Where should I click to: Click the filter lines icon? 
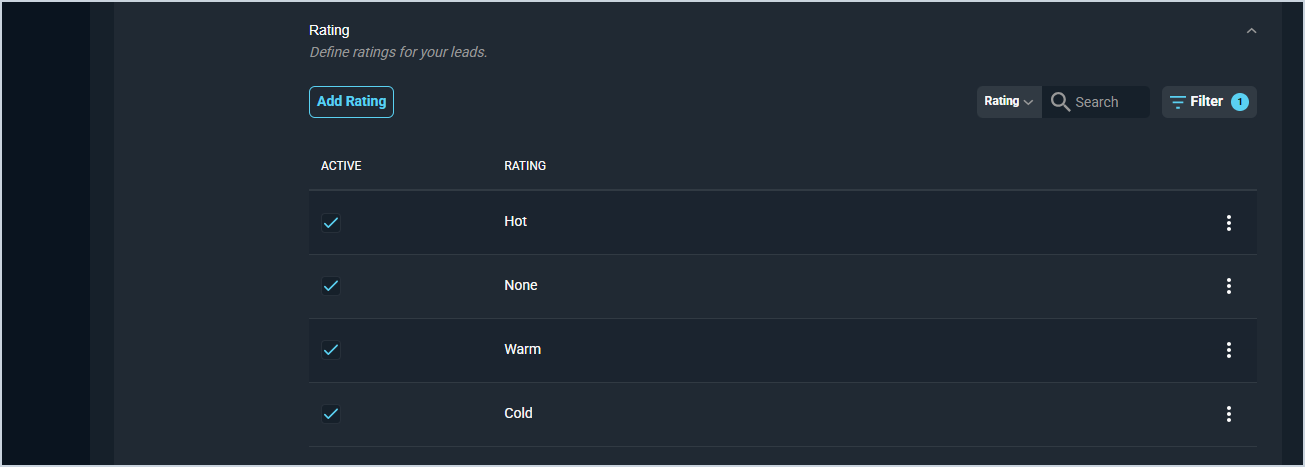click(x=1178, y=102)
